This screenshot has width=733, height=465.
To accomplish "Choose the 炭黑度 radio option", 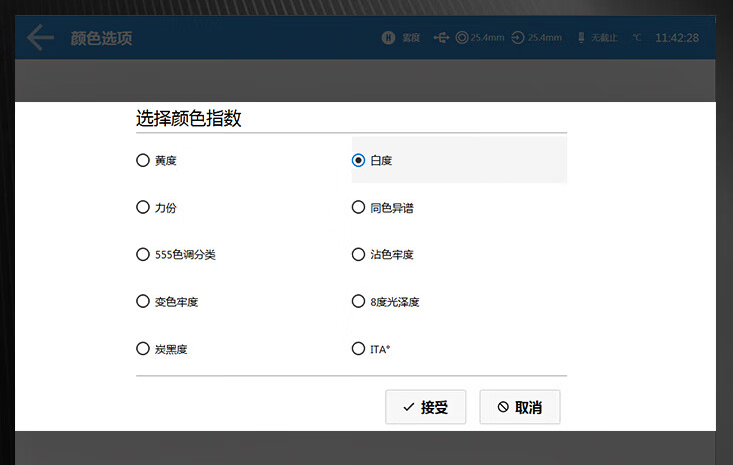I will (143, 349).
